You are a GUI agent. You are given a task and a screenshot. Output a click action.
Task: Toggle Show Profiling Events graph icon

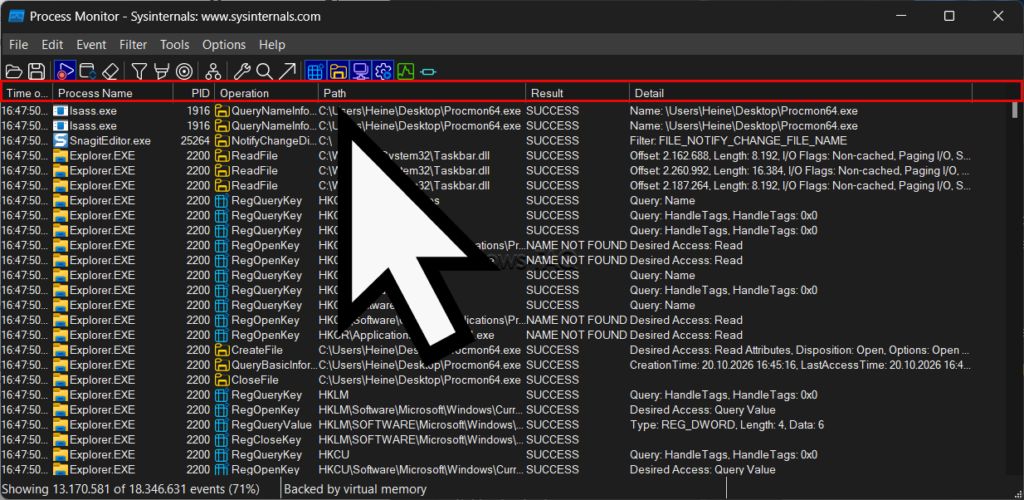[406, 71]
